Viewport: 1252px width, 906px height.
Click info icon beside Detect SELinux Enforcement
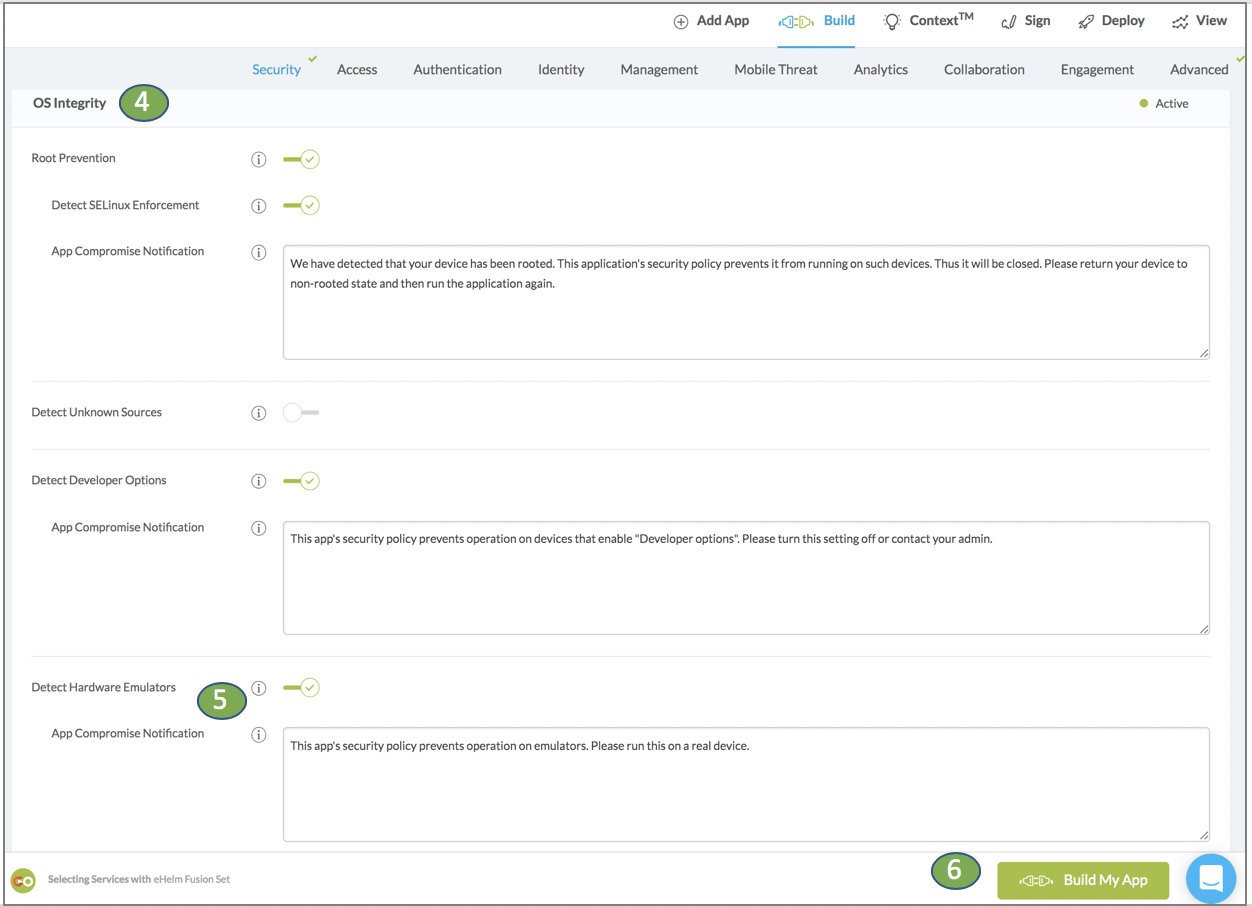tap(259, 206)
